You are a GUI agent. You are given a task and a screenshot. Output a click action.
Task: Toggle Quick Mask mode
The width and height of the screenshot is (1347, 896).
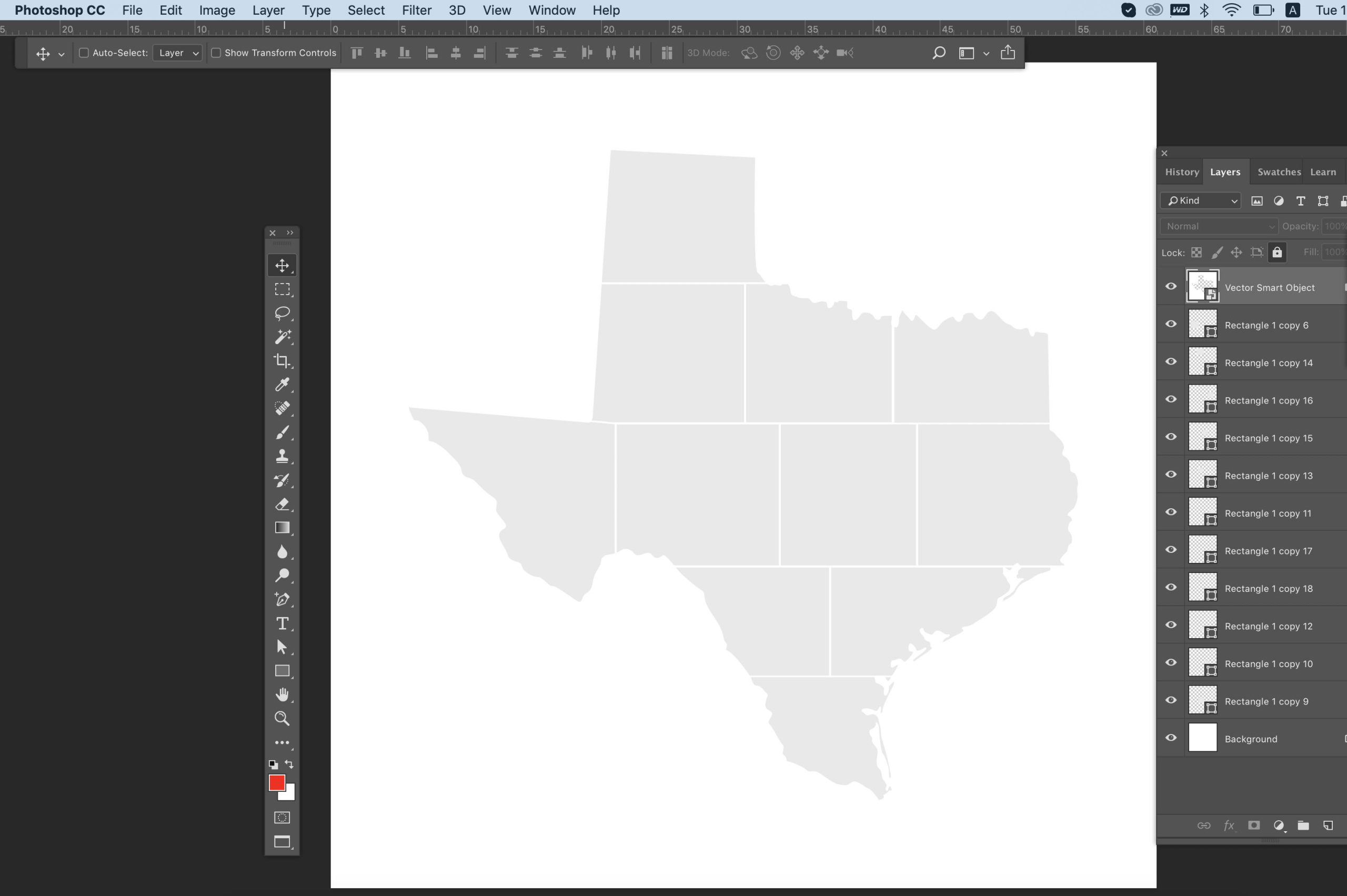coord(282,818)
